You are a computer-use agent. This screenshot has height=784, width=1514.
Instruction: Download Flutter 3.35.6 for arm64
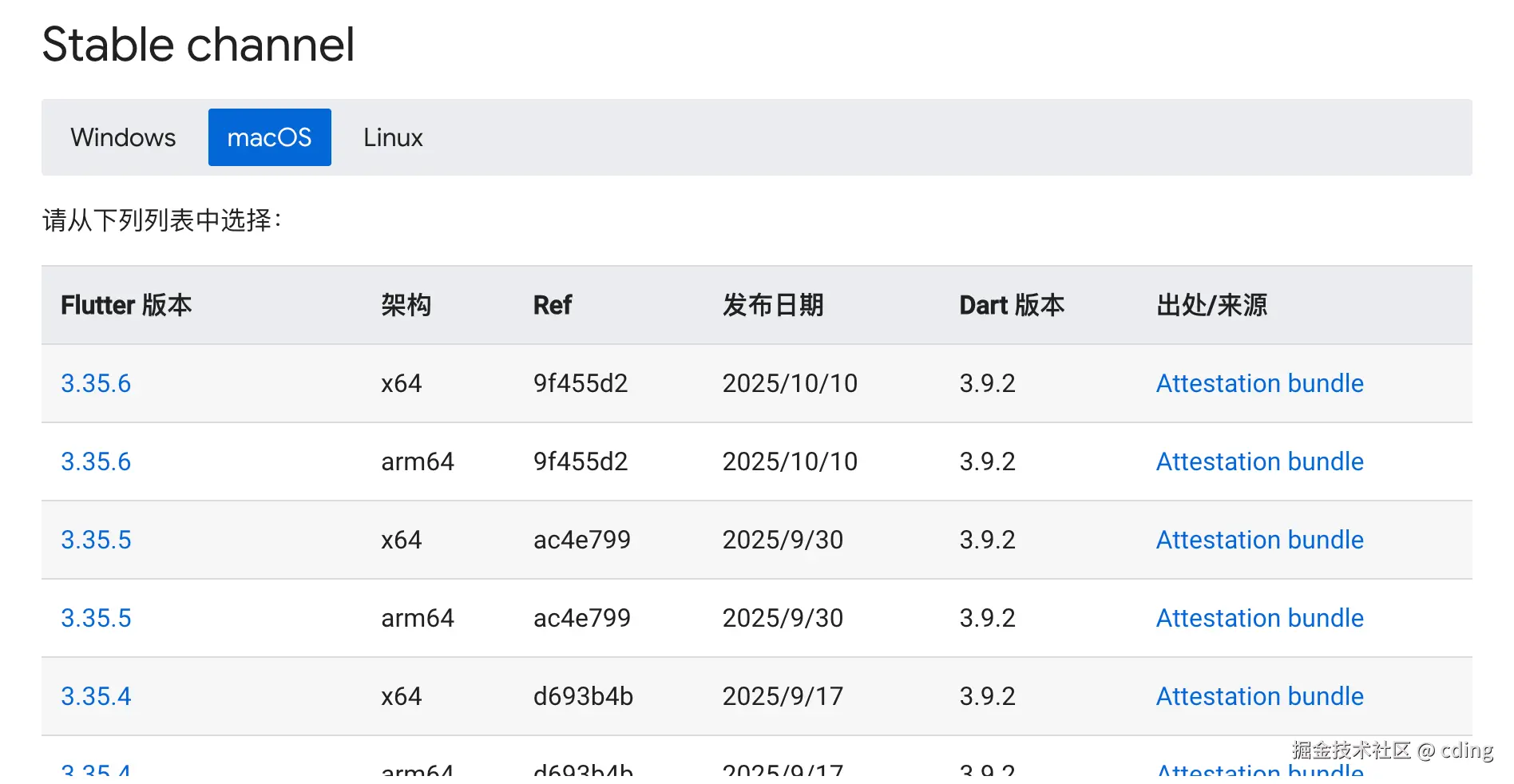tap(96, 461)
